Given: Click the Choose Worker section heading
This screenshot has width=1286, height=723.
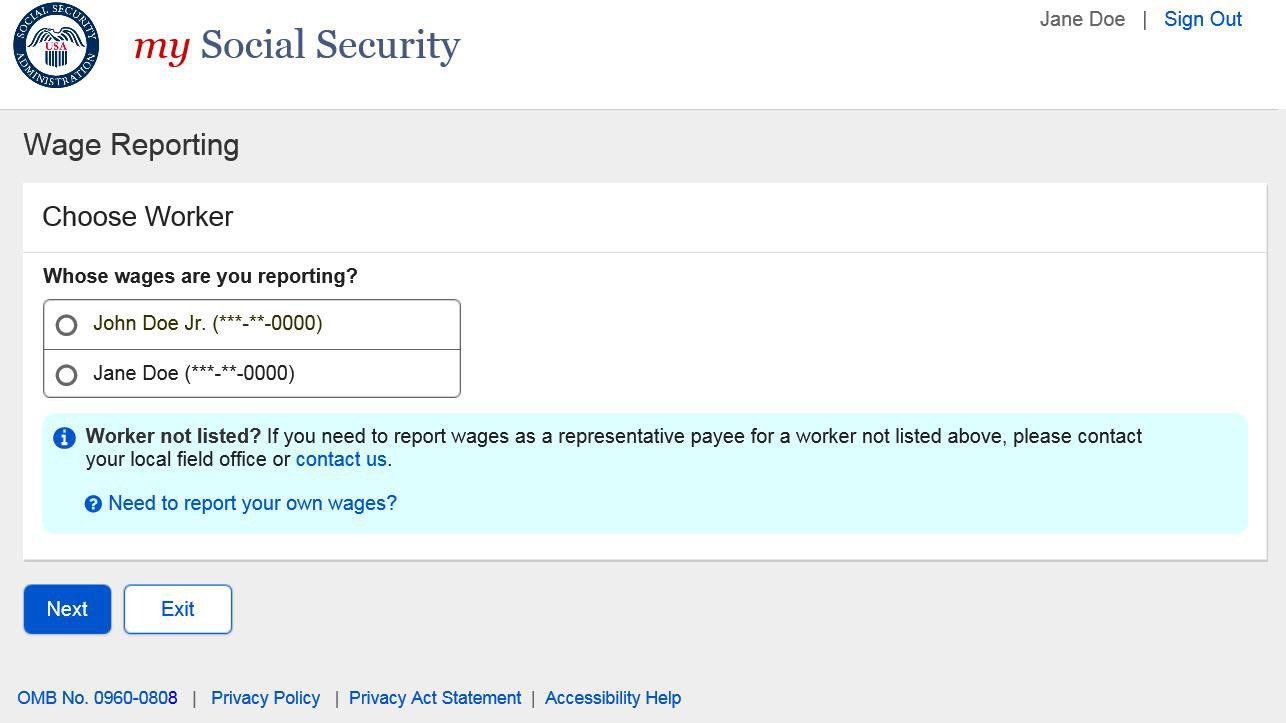Looking at the screenshot, I should tap(138, 217).
